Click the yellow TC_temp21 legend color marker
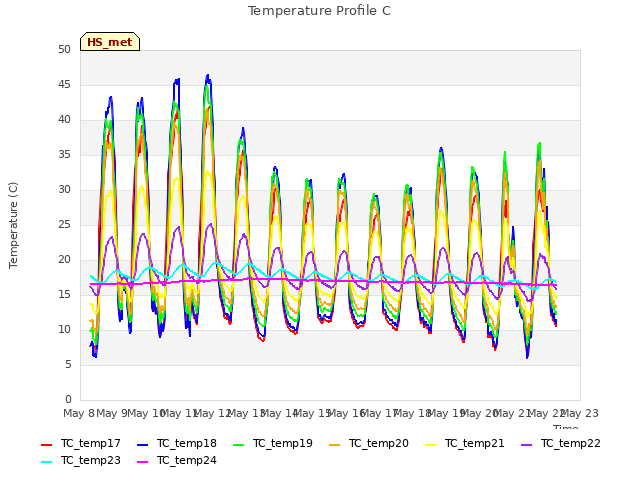Image resolution: width=640 pixels, height=480 pixels. click(430, 445)
